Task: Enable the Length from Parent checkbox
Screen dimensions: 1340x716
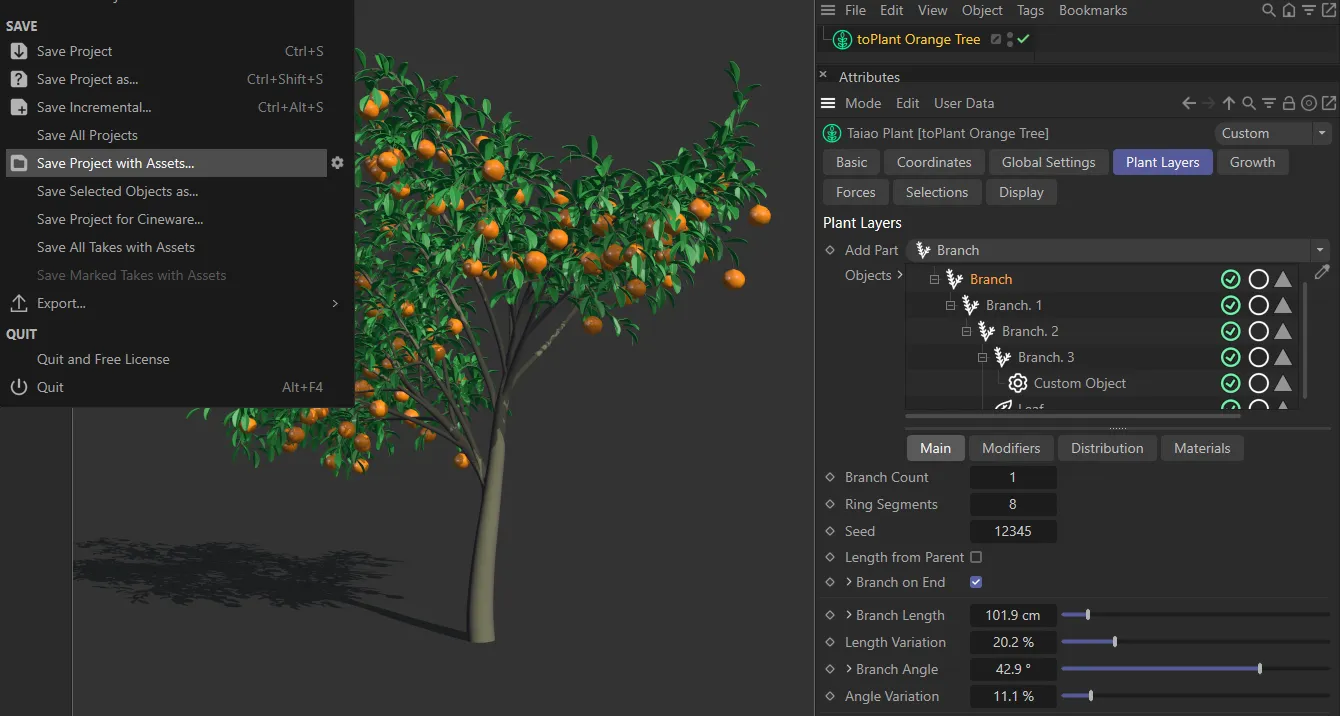Action: (x=976, y=557)
